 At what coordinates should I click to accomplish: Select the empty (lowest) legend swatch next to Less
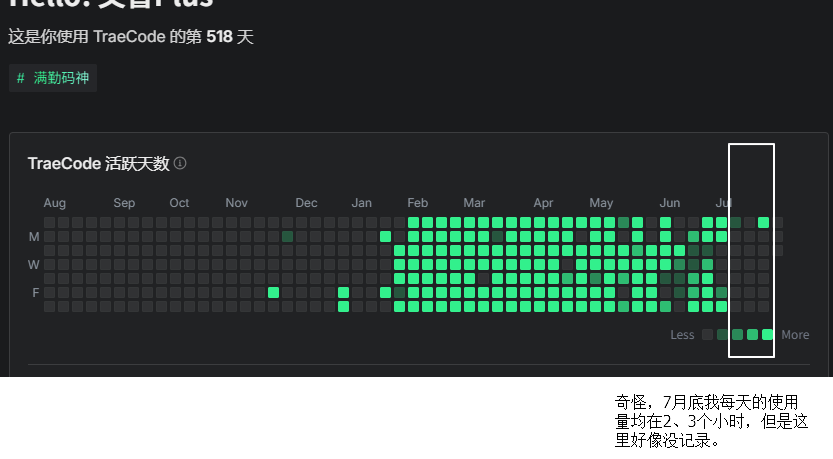[707, 334]
